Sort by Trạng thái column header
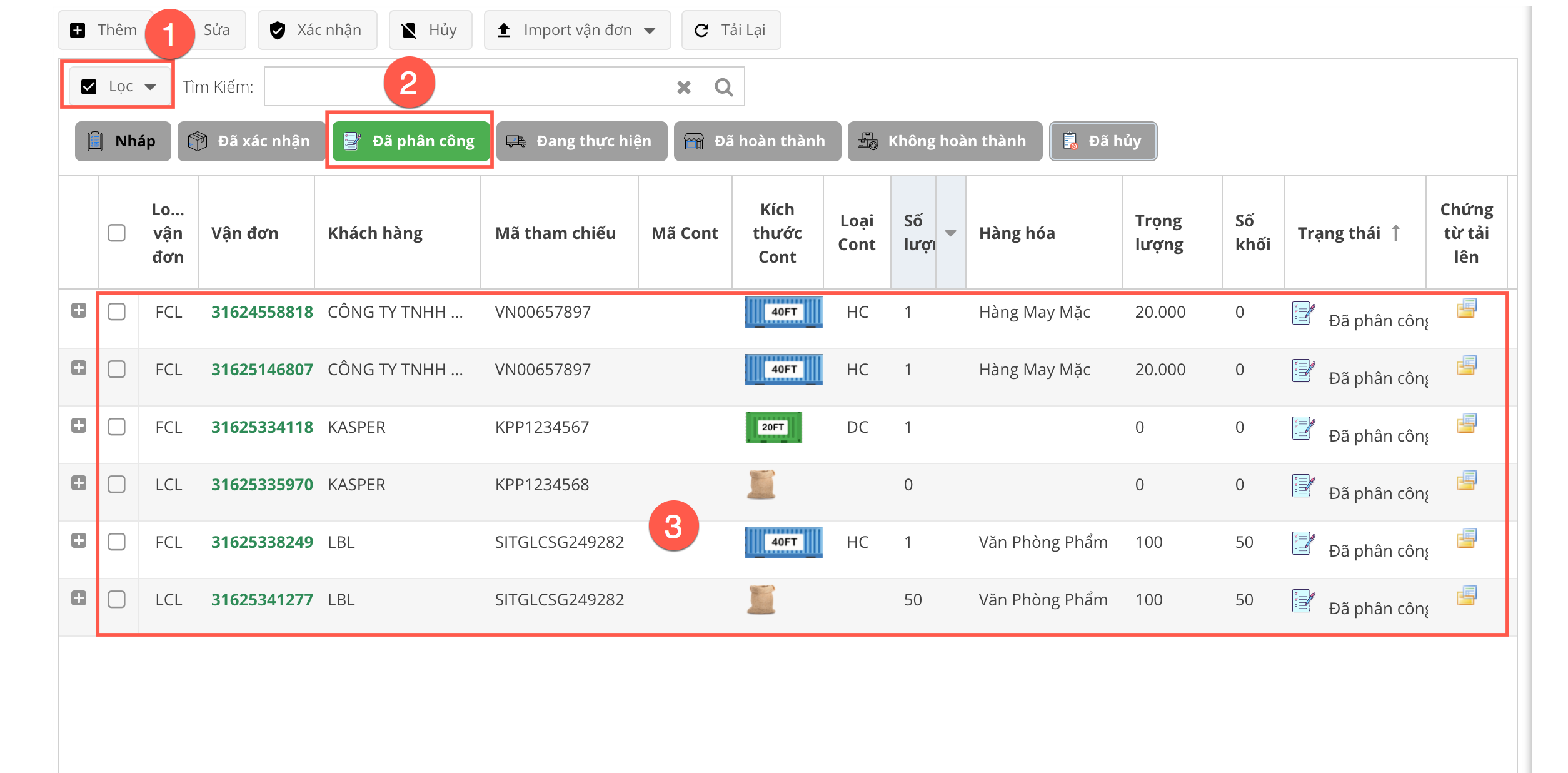Viewport: 1568px width, 773px height. click(1339, 233)
